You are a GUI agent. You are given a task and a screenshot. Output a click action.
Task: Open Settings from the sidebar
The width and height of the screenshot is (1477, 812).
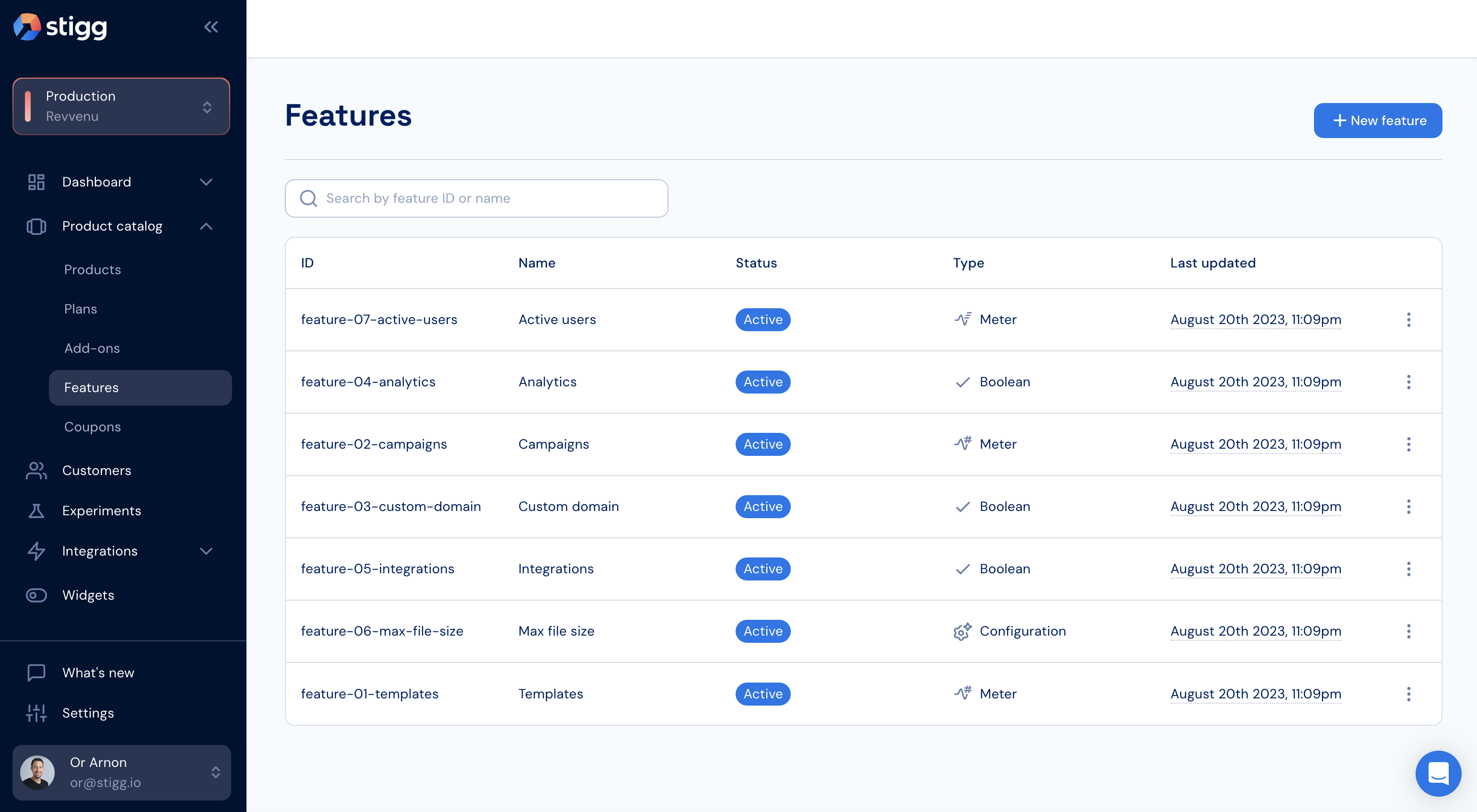[88, 713]
